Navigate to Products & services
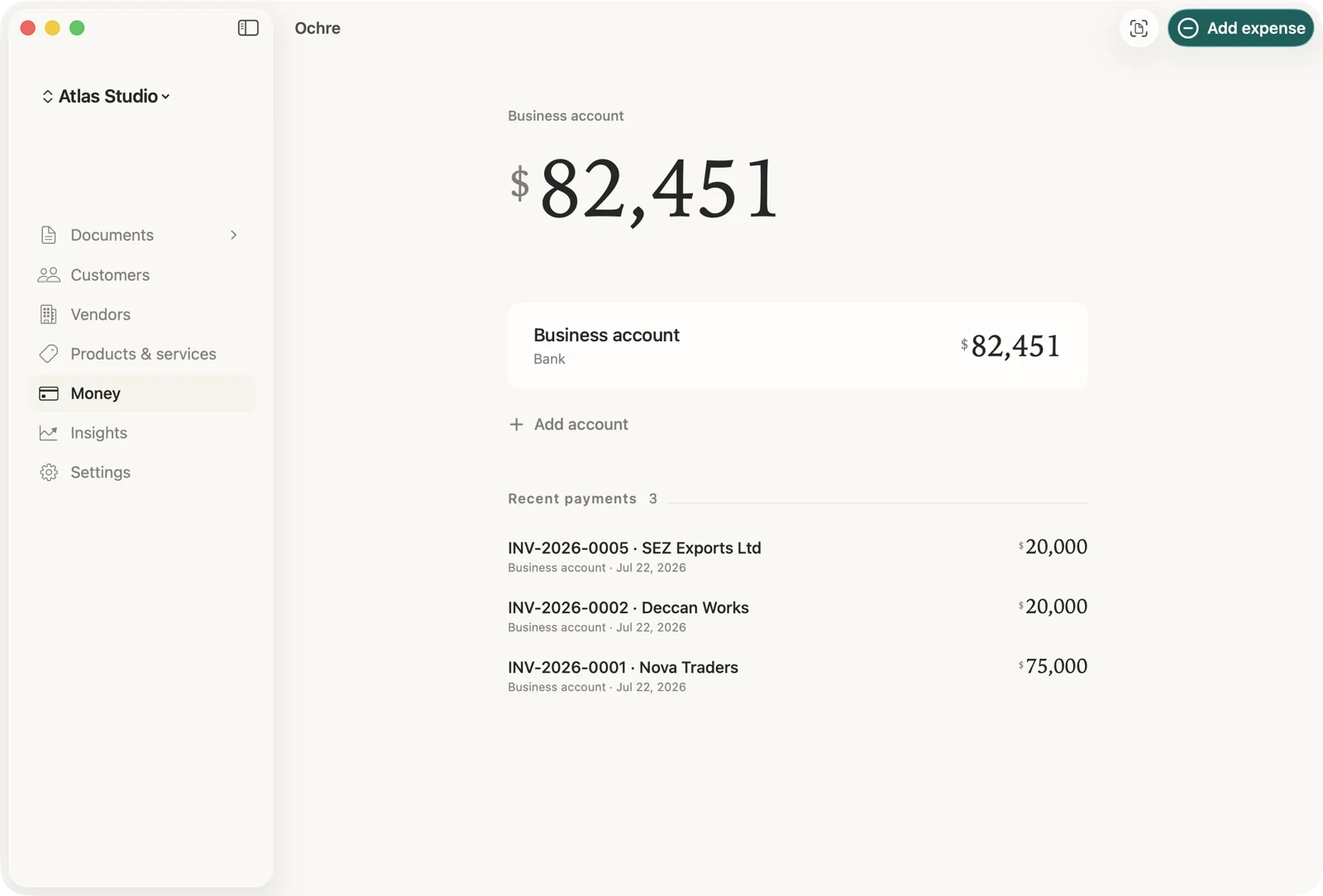 141,354
